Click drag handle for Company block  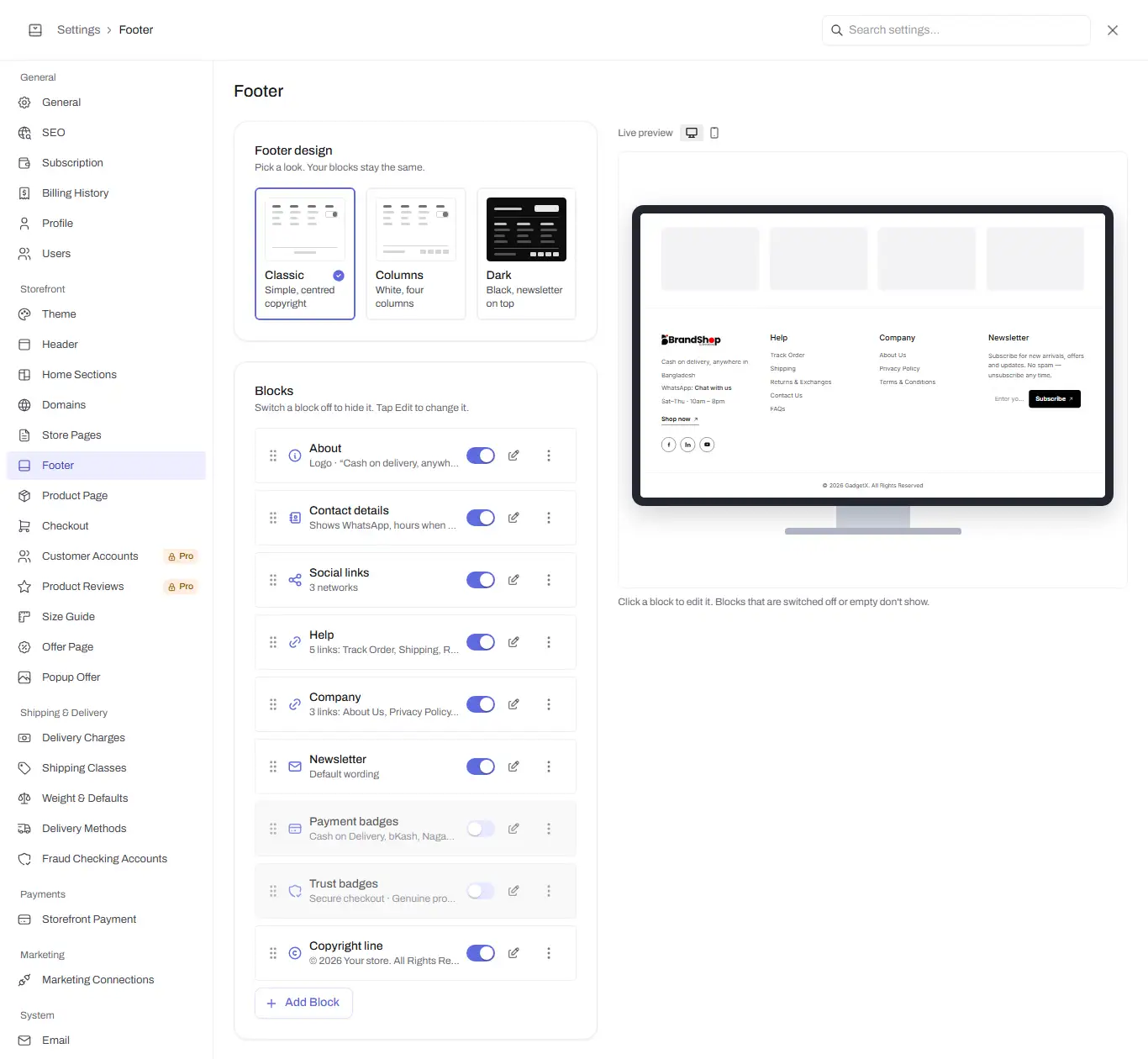click(x=273, y=704)
